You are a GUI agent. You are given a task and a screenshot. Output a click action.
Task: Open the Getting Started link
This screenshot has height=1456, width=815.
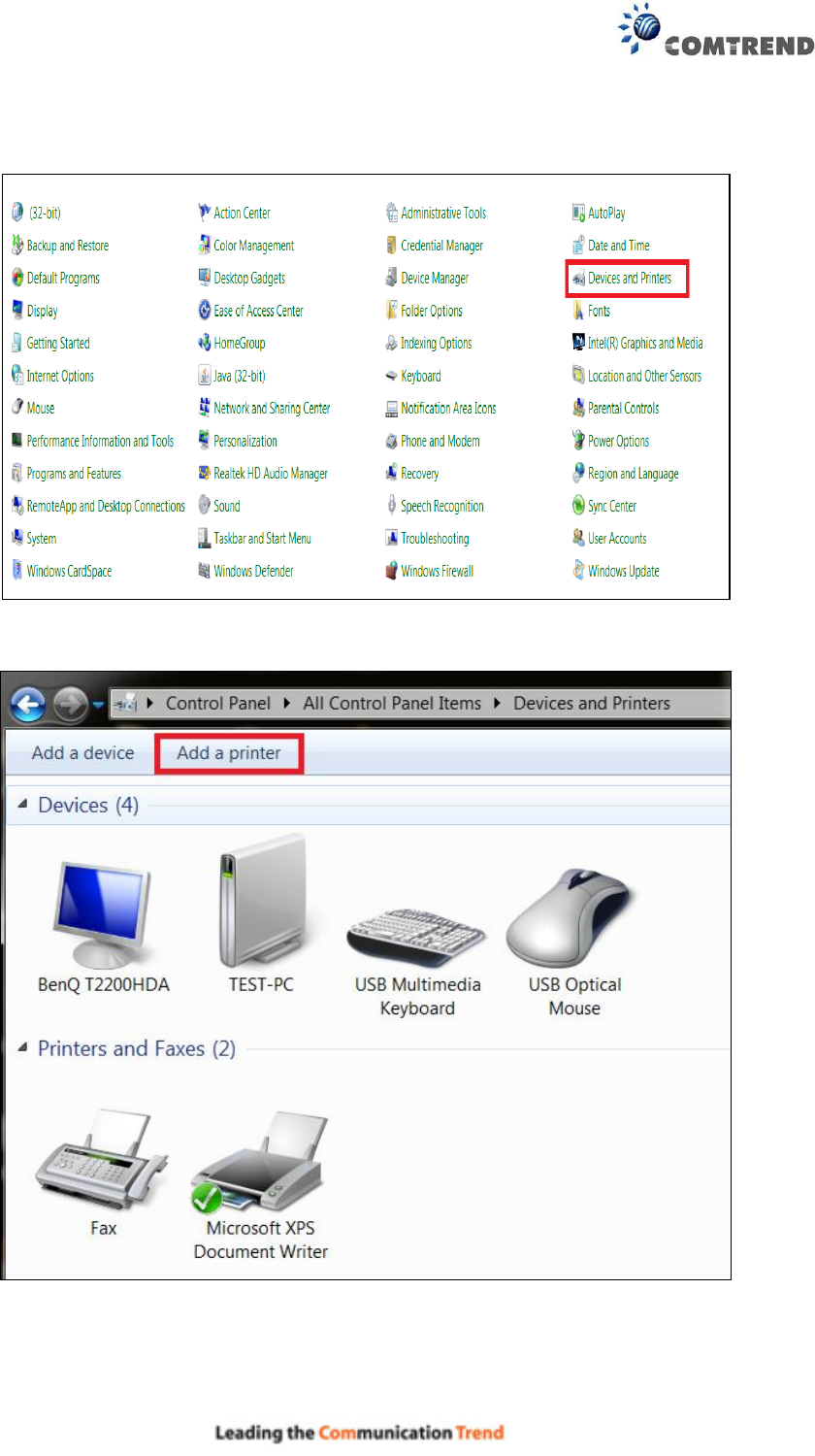tap(58, 343)
